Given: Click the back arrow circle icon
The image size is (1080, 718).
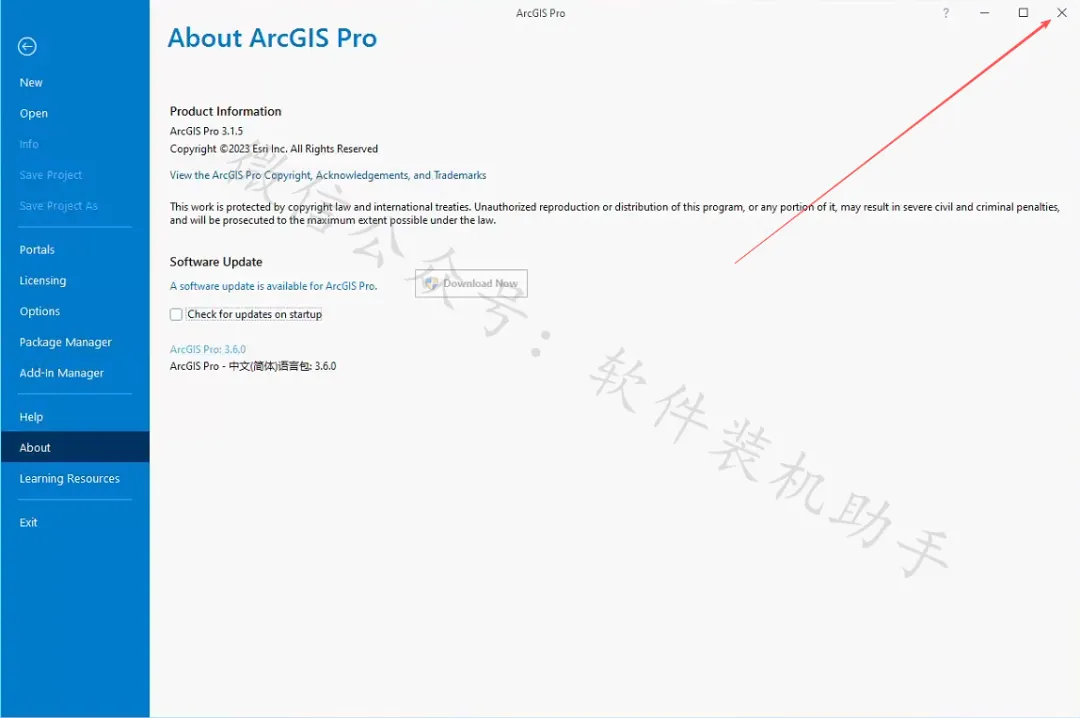Looking at the screenshot, I should pos(28,46).
